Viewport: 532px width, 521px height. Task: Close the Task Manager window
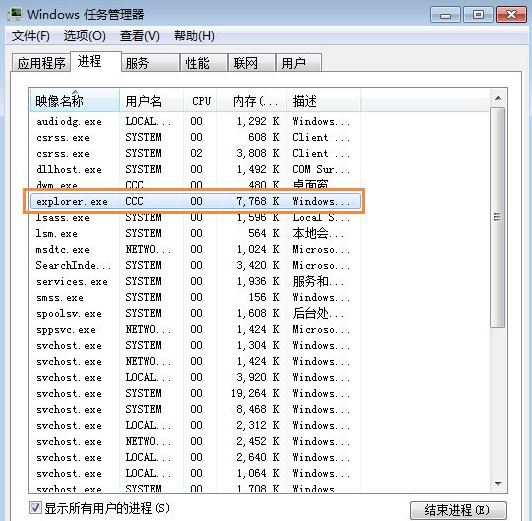click(511, 15)
